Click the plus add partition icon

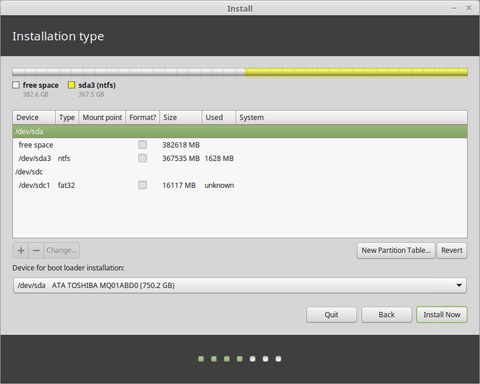21,250
